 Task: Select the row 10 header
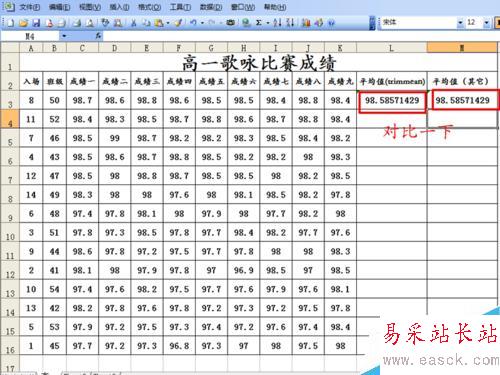tap(10, 233)
